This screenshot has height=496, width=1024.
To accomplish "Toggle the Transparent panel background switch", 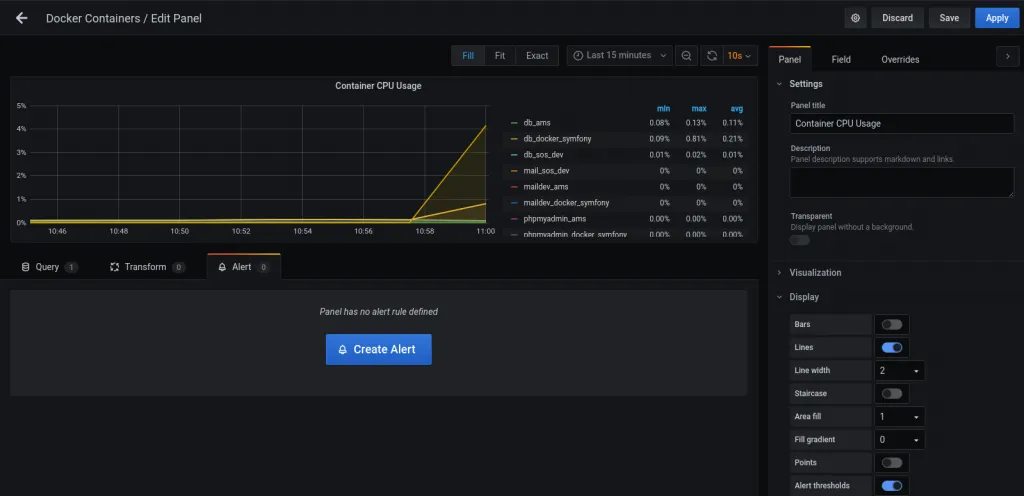I will [x=799, y=240].
